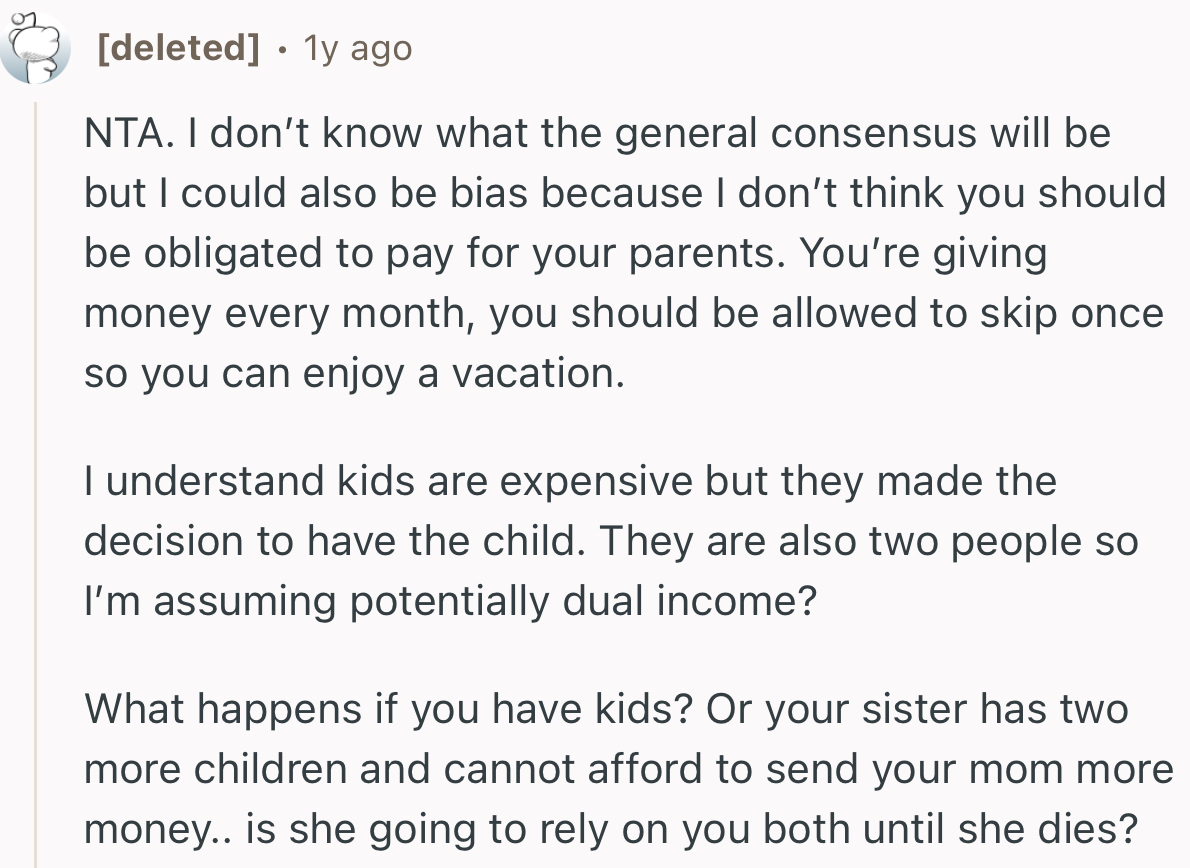1190x868 pixels.
Task: Select the [deleted] author label
Action: click(x=178, y=47)
